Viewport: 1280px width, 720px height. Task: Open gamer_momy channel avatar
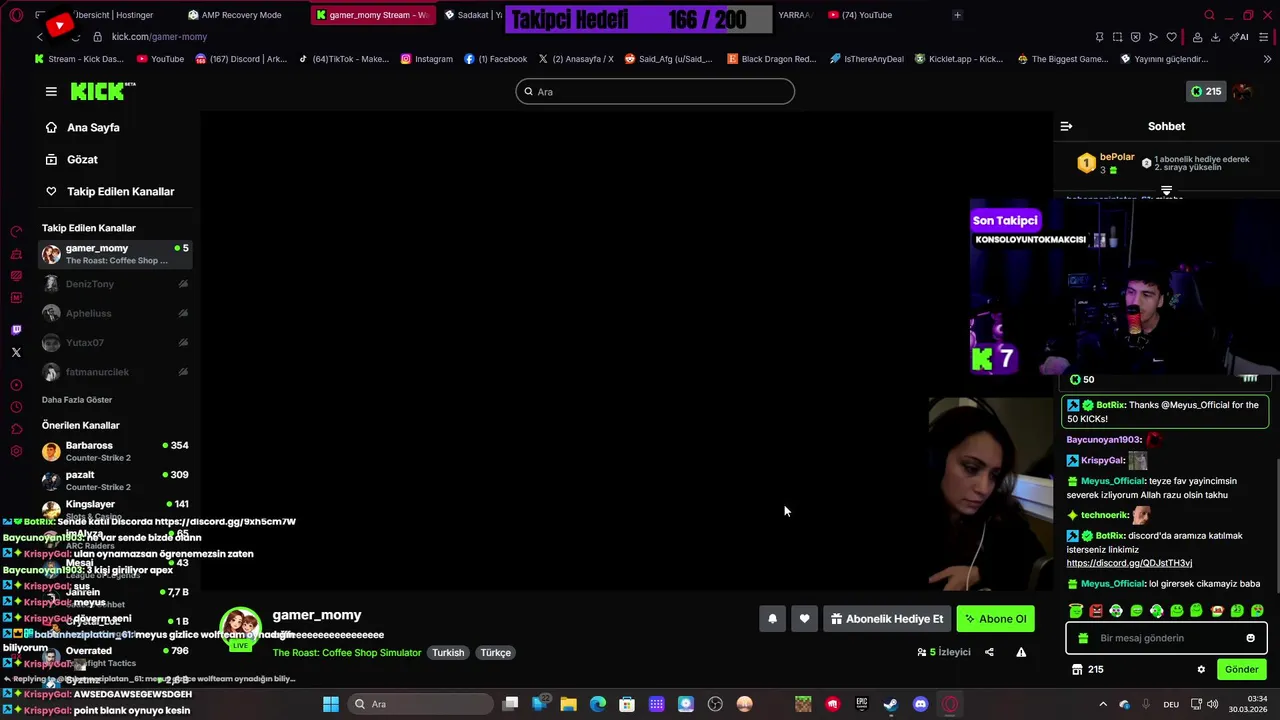click(x=240, y=628)
